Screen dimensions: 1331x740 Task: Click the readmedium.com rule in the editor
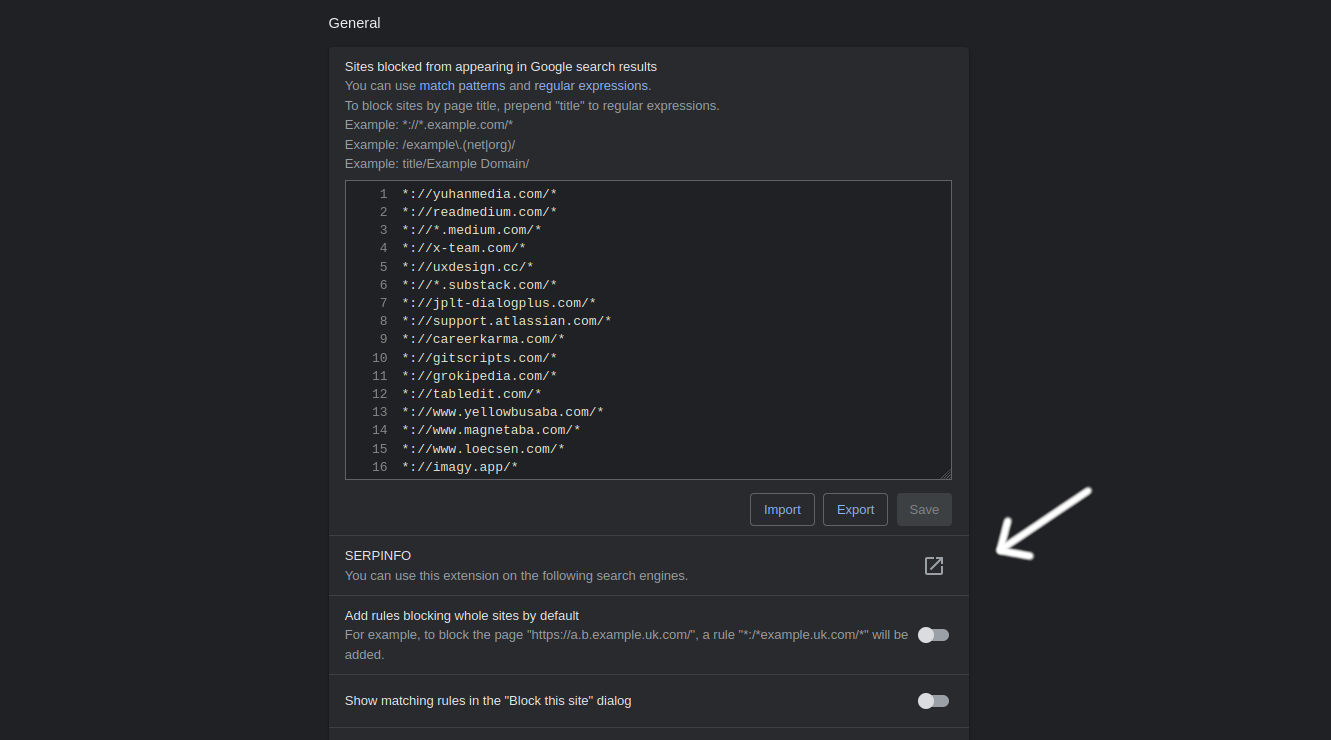[x=479, y=212]
